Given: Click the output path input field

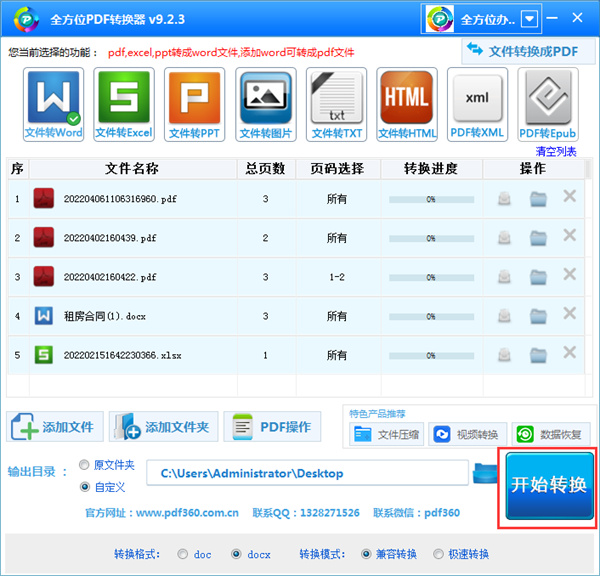Looking at the screenshot, I should (307, 473).
